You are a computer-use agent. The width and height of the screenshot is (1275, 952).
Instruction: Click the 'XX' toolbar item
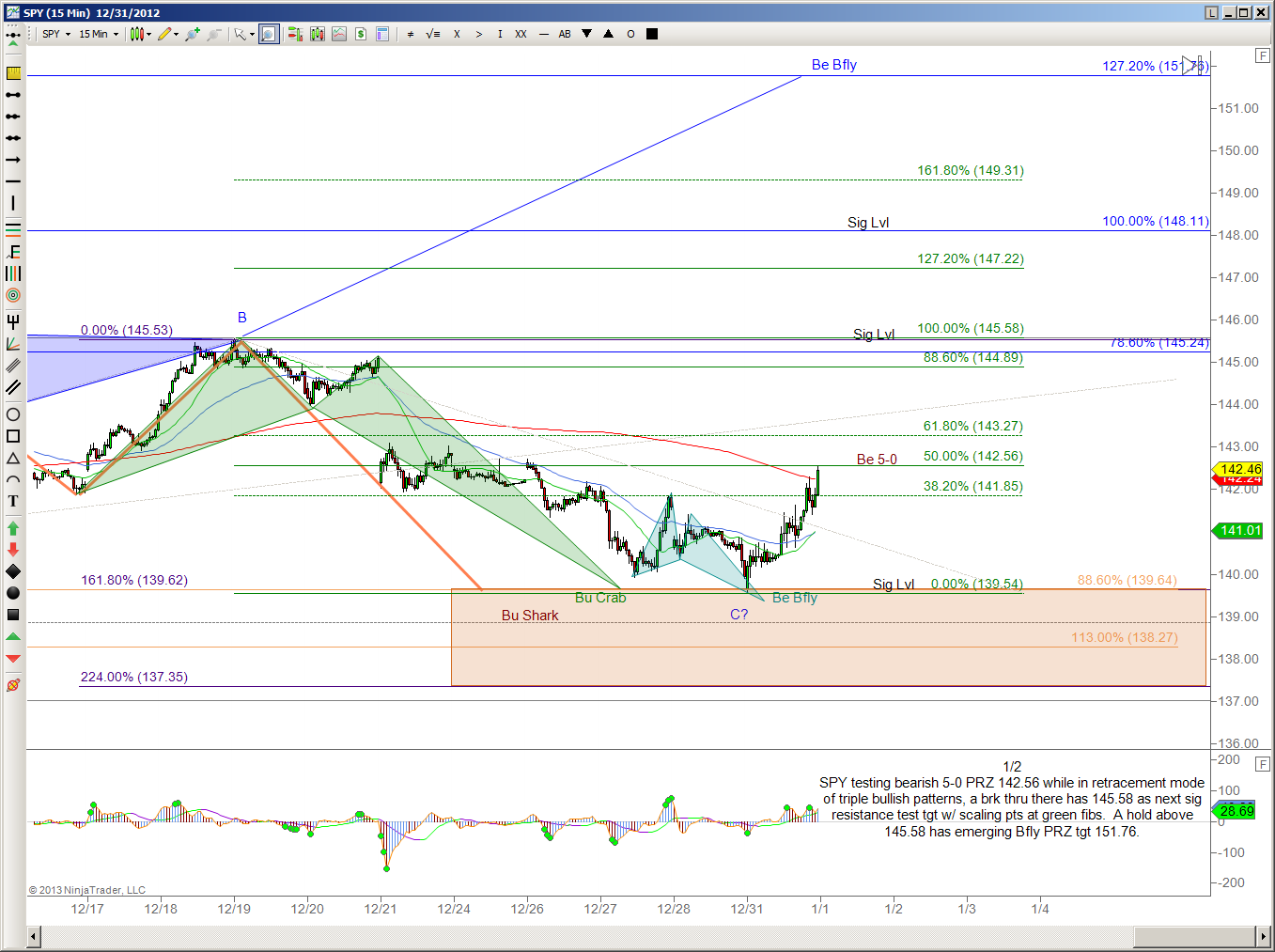click(x=521, y=34)
